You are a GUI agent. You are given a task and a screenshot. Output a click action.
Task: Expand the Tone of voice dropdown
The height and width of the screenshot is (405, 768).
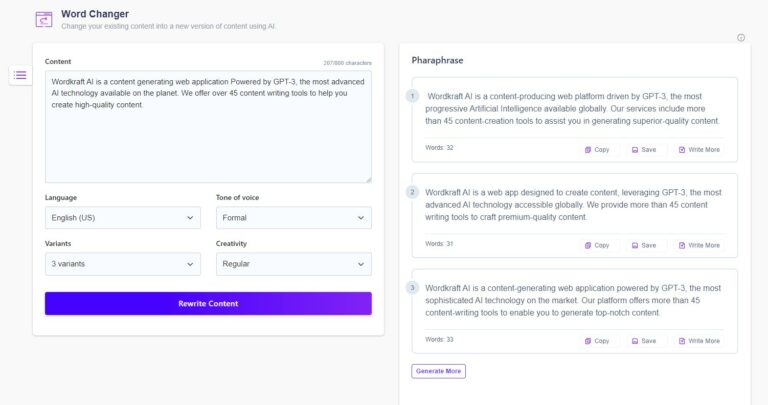[293, 217]
